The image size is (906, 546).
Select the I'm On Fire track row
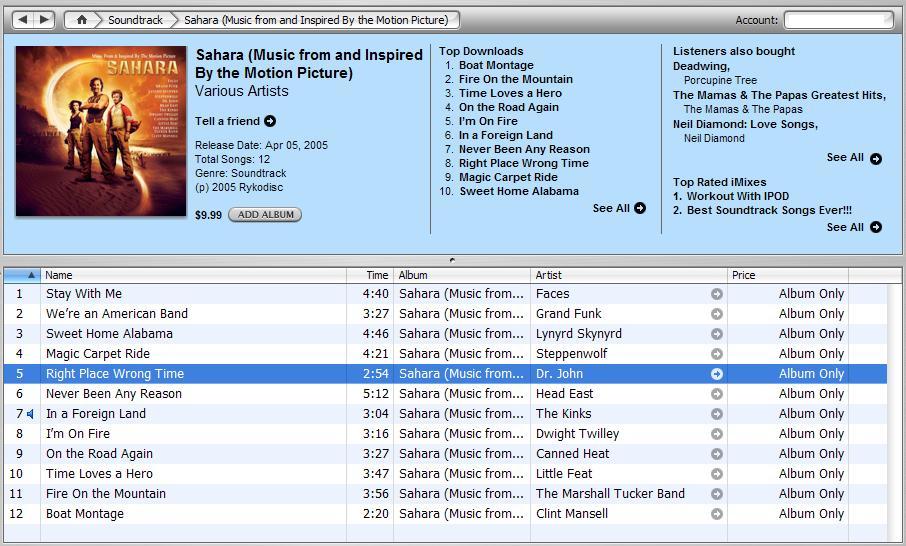(x=445, y=434)
